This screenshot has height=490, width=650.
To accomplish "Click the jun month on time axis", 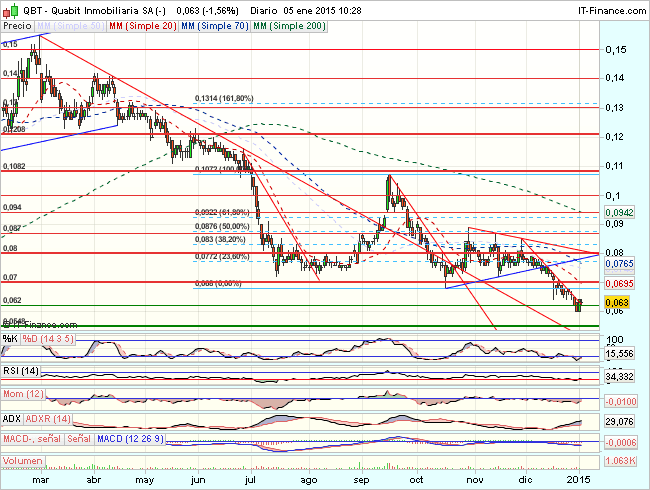I will 198,480.
